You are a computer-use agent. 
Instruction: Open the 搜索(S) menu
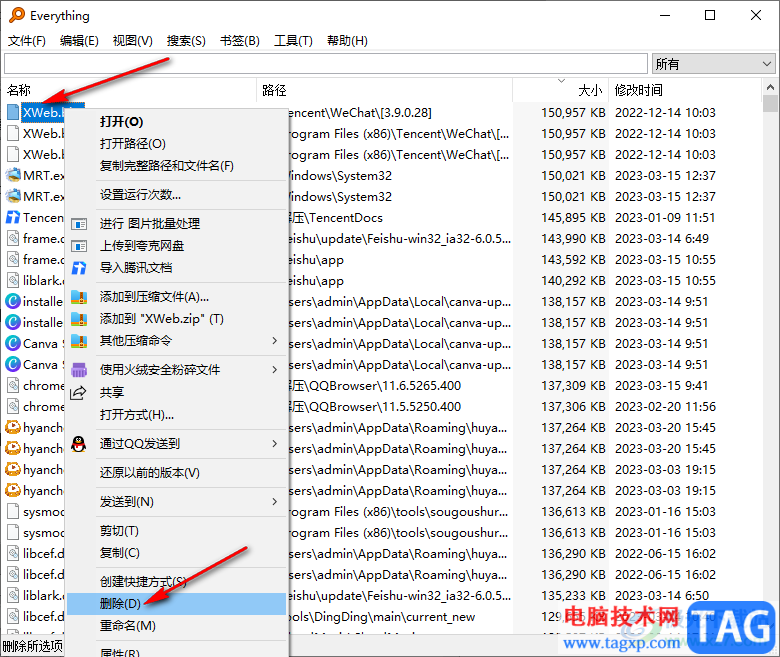pyautogui.click(x=186, y=41)
